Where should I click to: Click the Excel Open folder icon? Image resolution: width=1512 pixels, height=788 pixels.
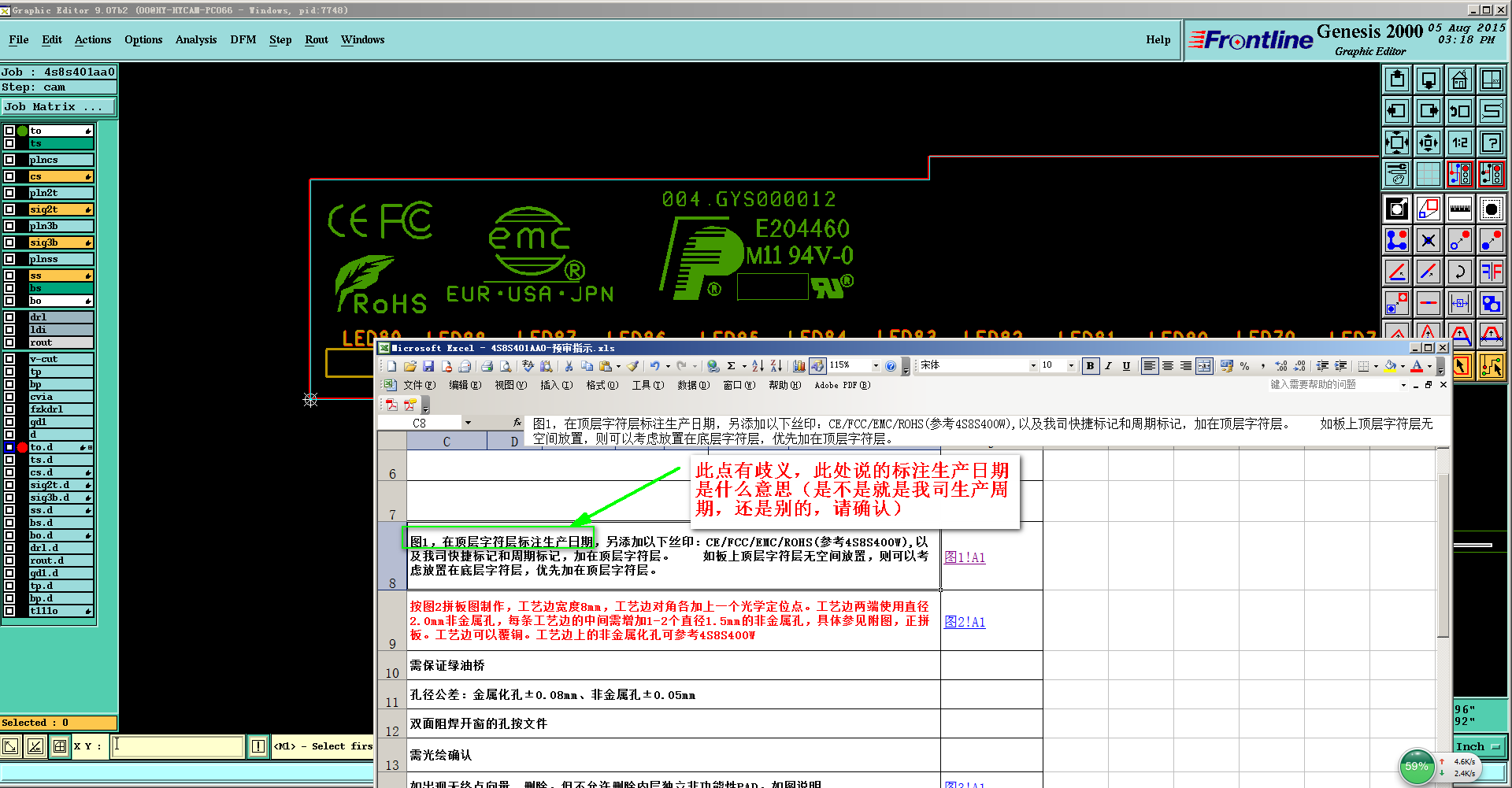(409, 366)
